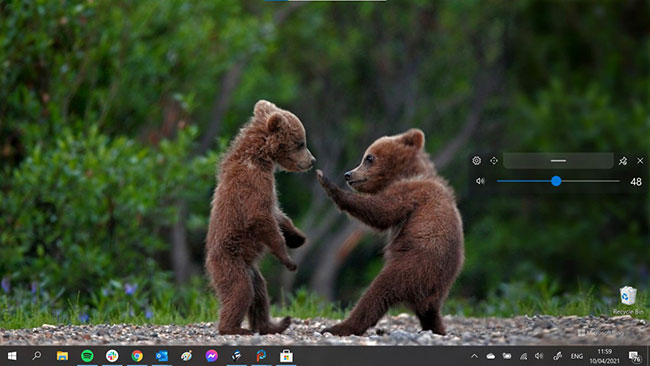Open OneDrive cloud tray icon

pyautogui.click(x=490, y=356)
